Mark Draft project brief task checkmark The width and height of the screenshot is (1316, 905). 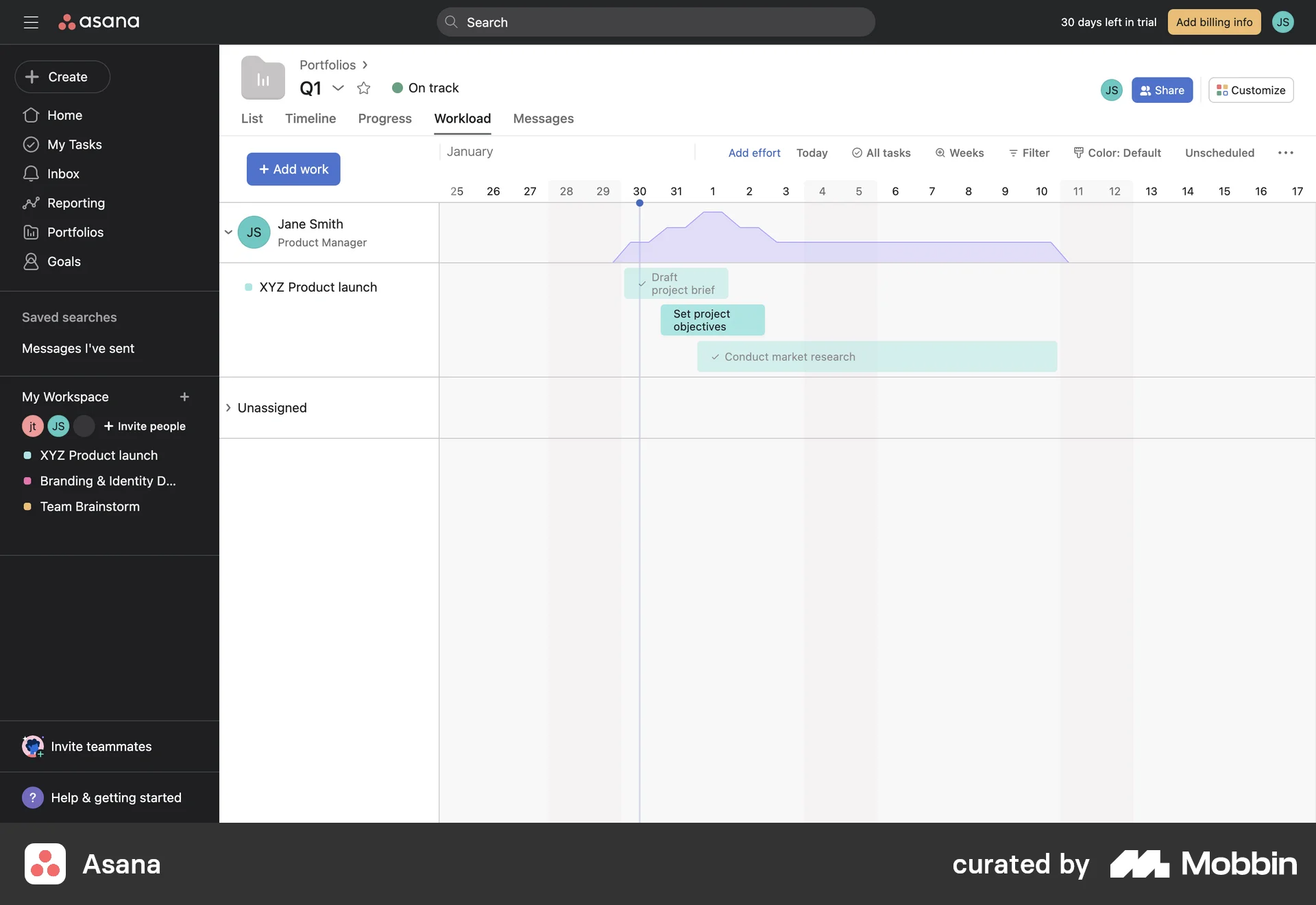click(642, 284)
